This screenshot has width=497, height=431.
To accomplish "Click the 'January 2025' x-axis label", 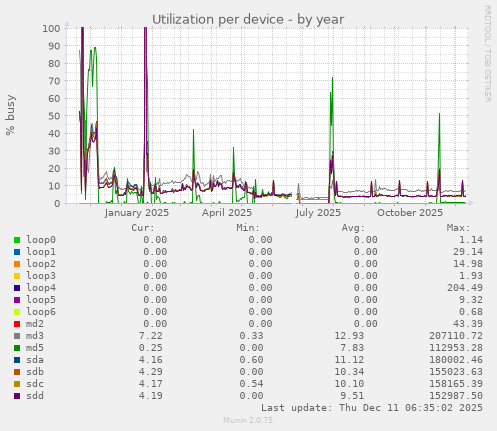I will pos(137,213).
